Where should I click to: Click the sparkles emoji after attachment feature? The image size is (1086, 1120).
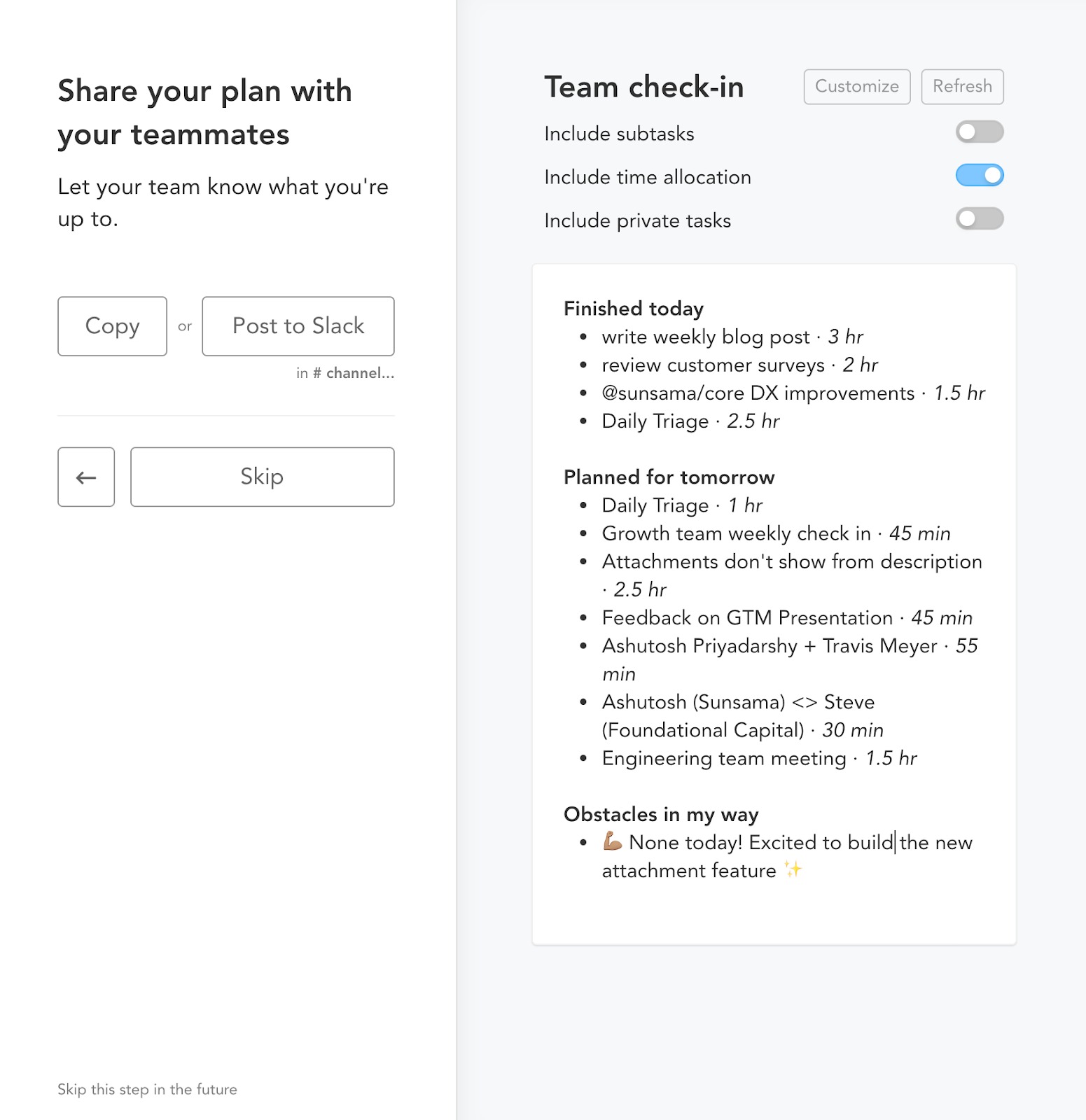point(795,870)
